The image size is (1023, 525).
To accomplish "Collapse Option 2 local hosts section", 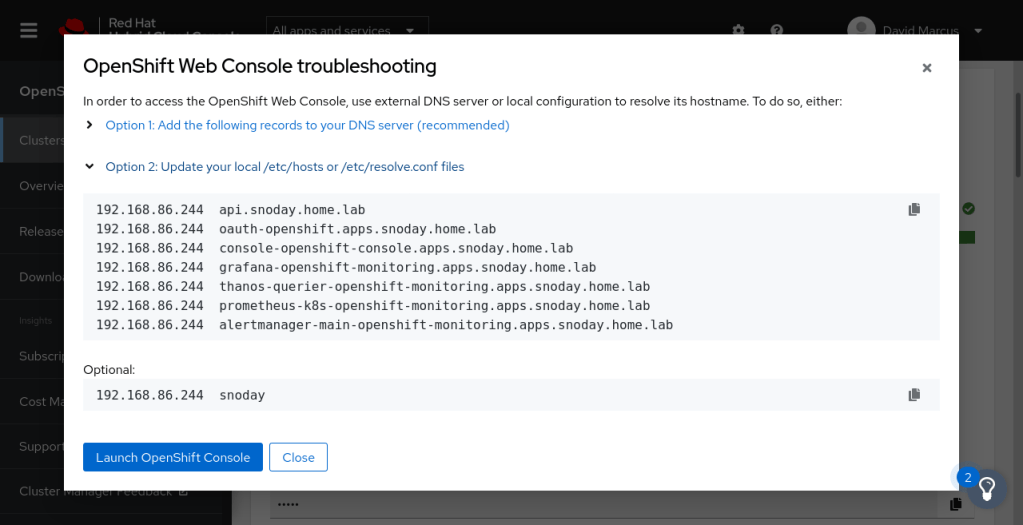I will click(x=284, y=167).
